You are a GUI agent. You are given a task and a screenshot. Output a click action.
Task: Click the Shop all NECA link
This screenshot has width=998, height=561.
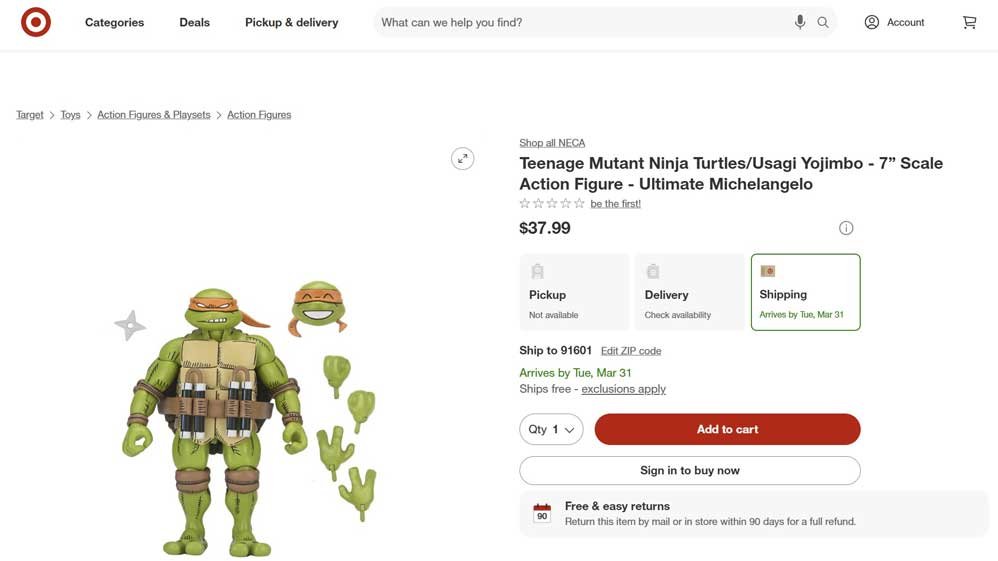(x=552, y=143)
